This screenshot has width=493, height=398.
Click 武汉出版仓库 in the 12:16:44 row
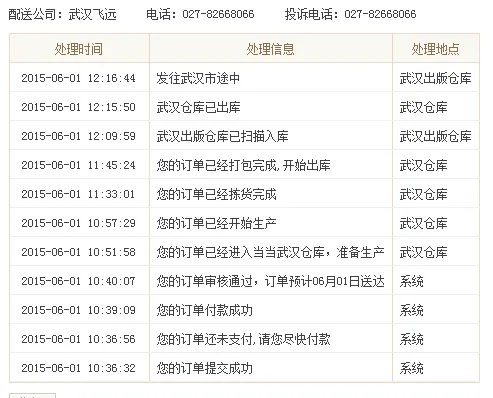(436, 78)
